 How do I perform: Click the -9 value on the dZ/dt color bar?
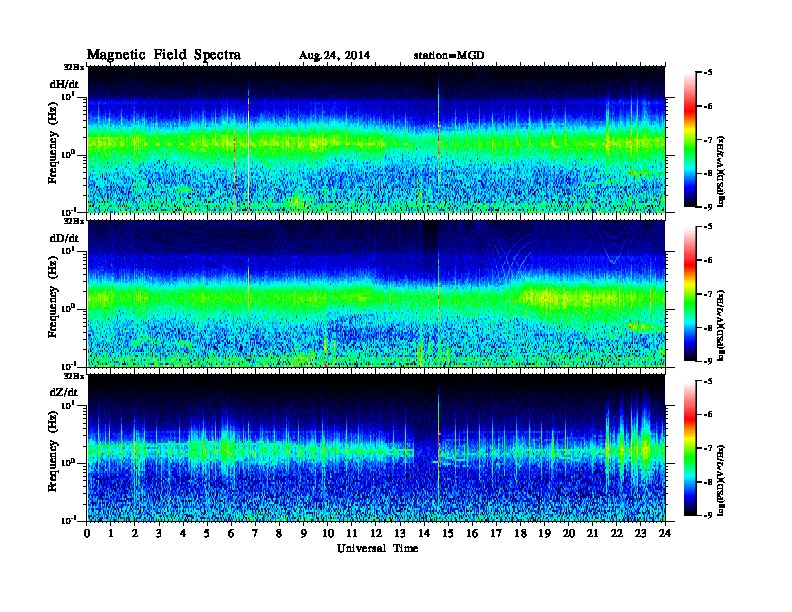(708, 515)
